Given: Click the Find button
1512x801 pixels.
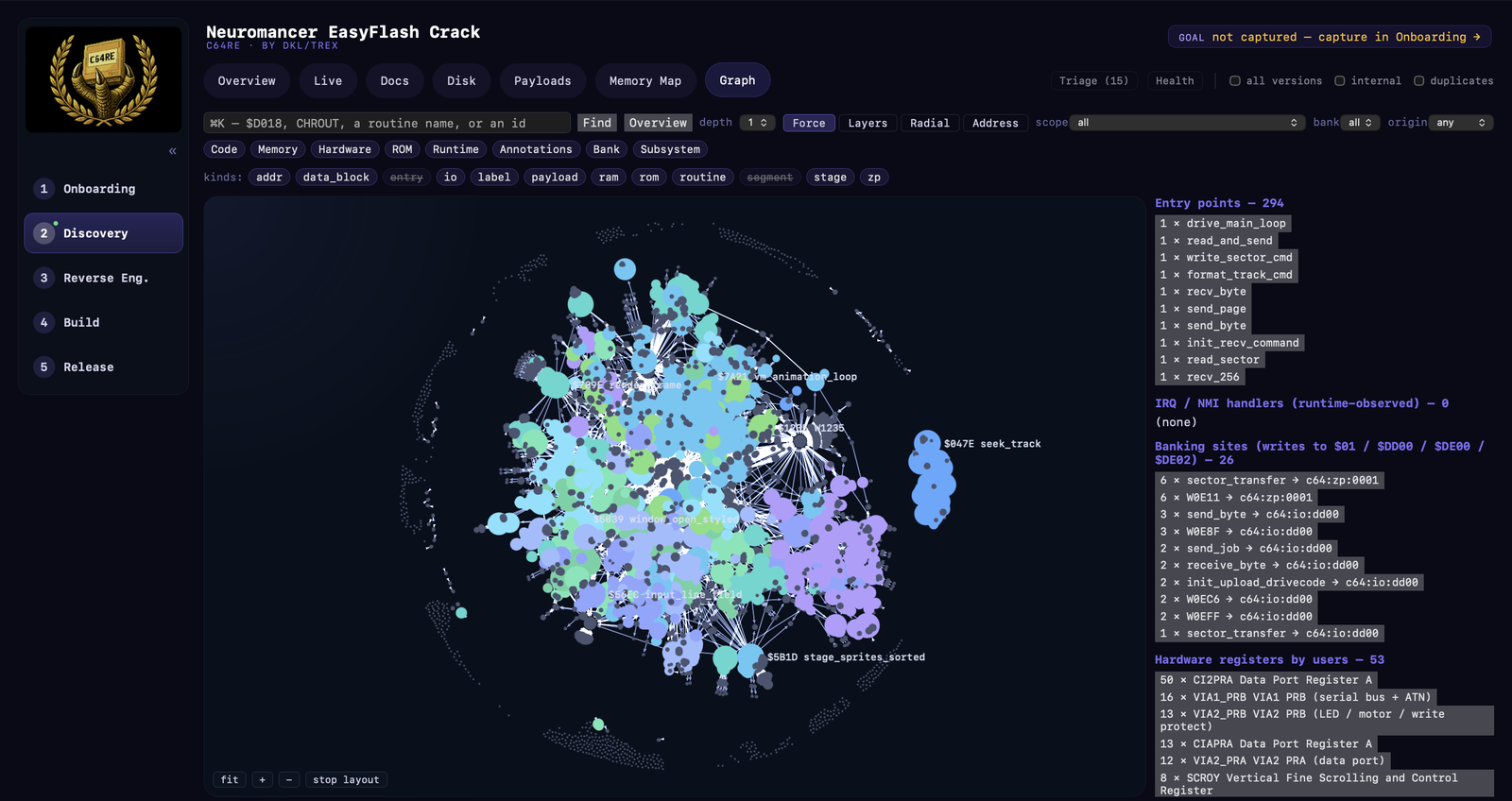Looking at the screenshot, I should coord(596,123).
